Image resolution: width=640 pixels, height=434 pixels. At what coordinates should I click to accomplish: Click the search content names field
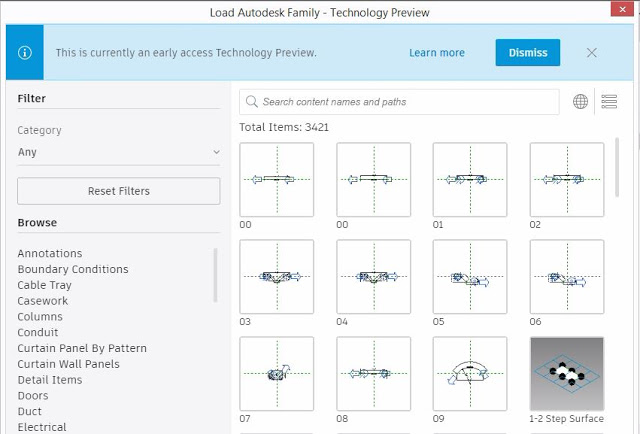tap(399, 102)
